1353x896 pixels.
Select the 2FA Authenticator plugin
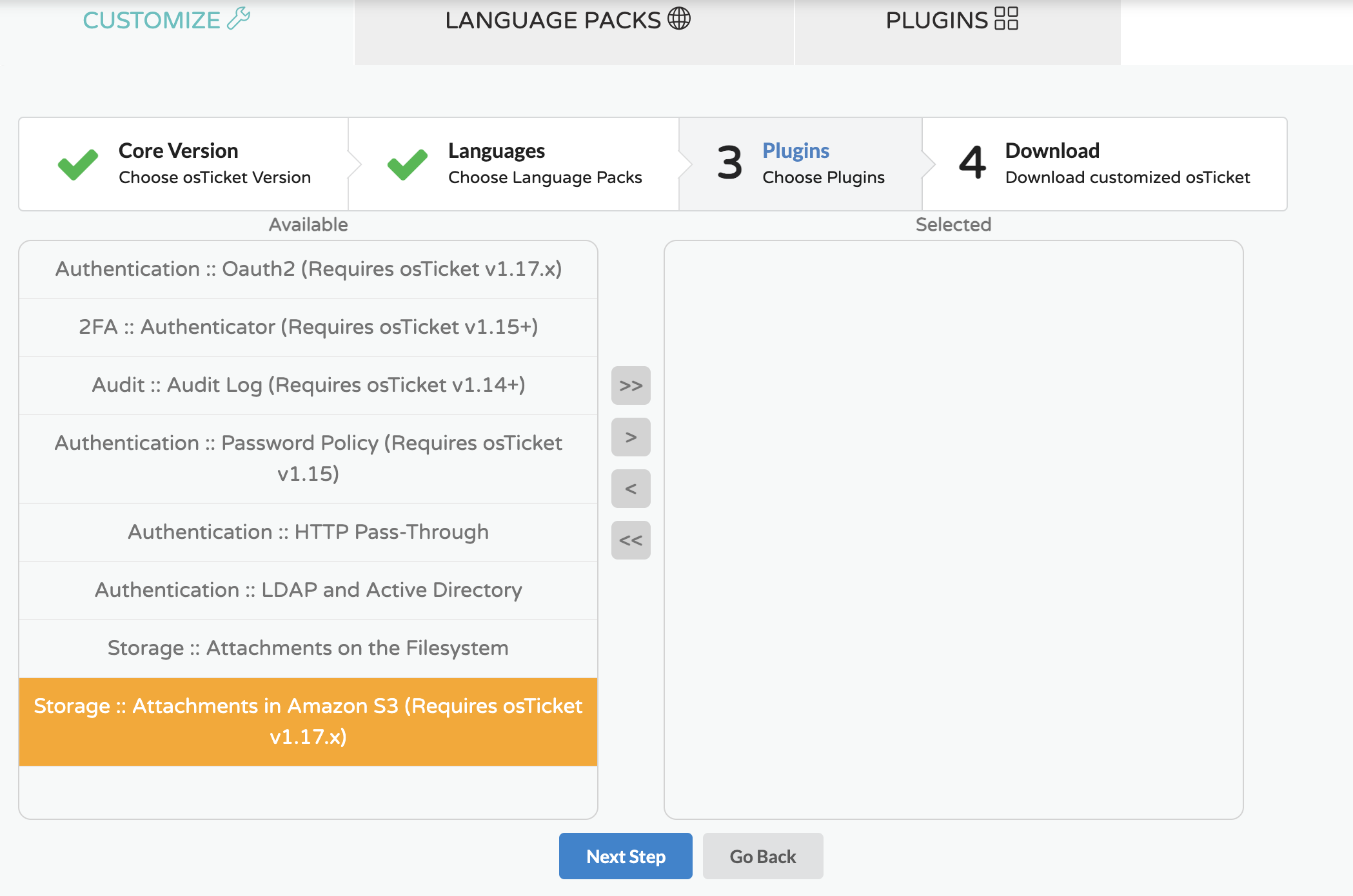click(x=308, y=327)
